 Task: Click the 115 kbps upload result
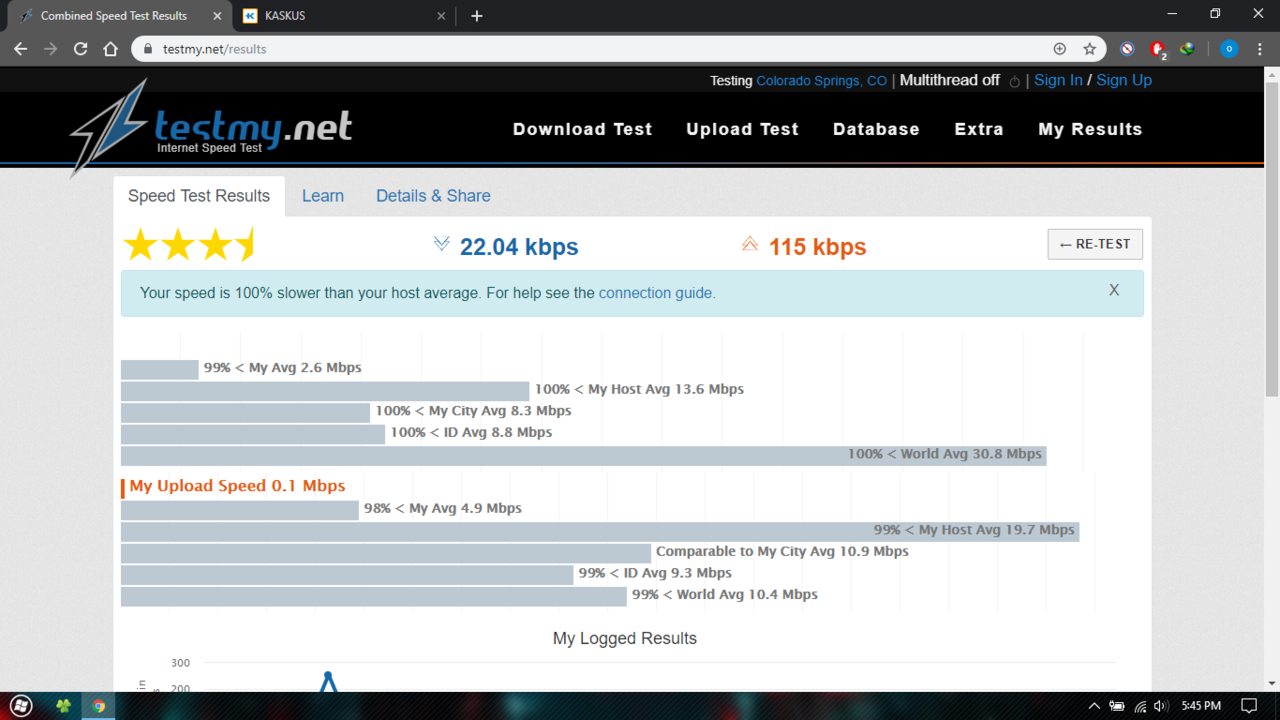pos(817,247)
